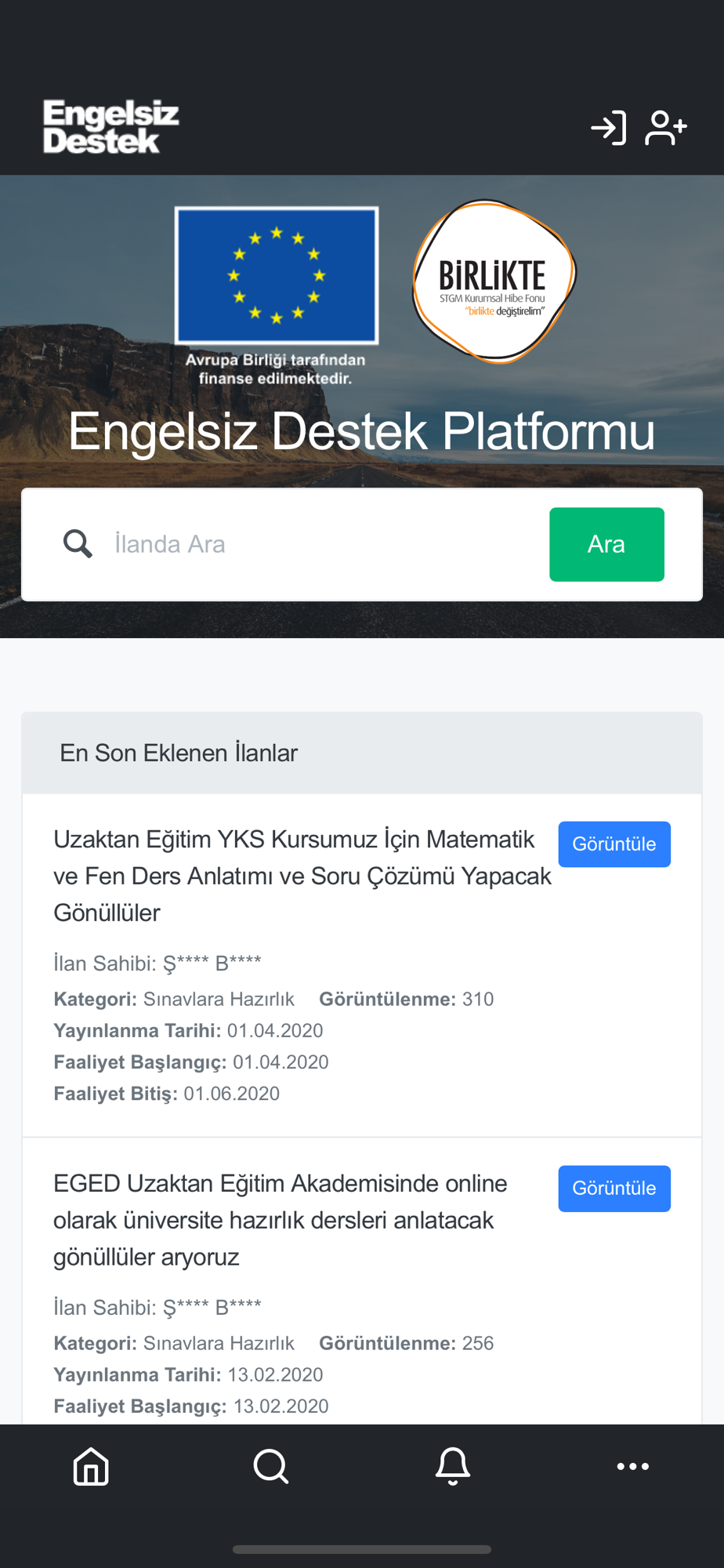Open the Uzaktan Eğitim YKS Kursumuz title
Screen dimensions: 724x1568
click(x=302, y=876)
